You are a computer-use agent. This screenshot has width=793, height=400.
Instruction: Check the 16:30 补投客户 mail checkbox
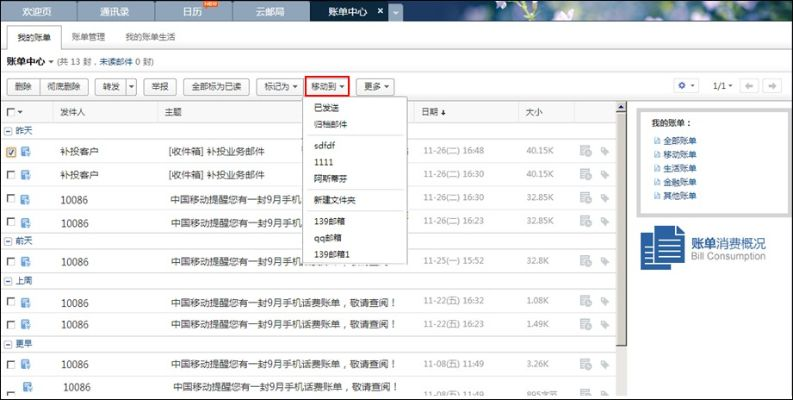[11, 174]
